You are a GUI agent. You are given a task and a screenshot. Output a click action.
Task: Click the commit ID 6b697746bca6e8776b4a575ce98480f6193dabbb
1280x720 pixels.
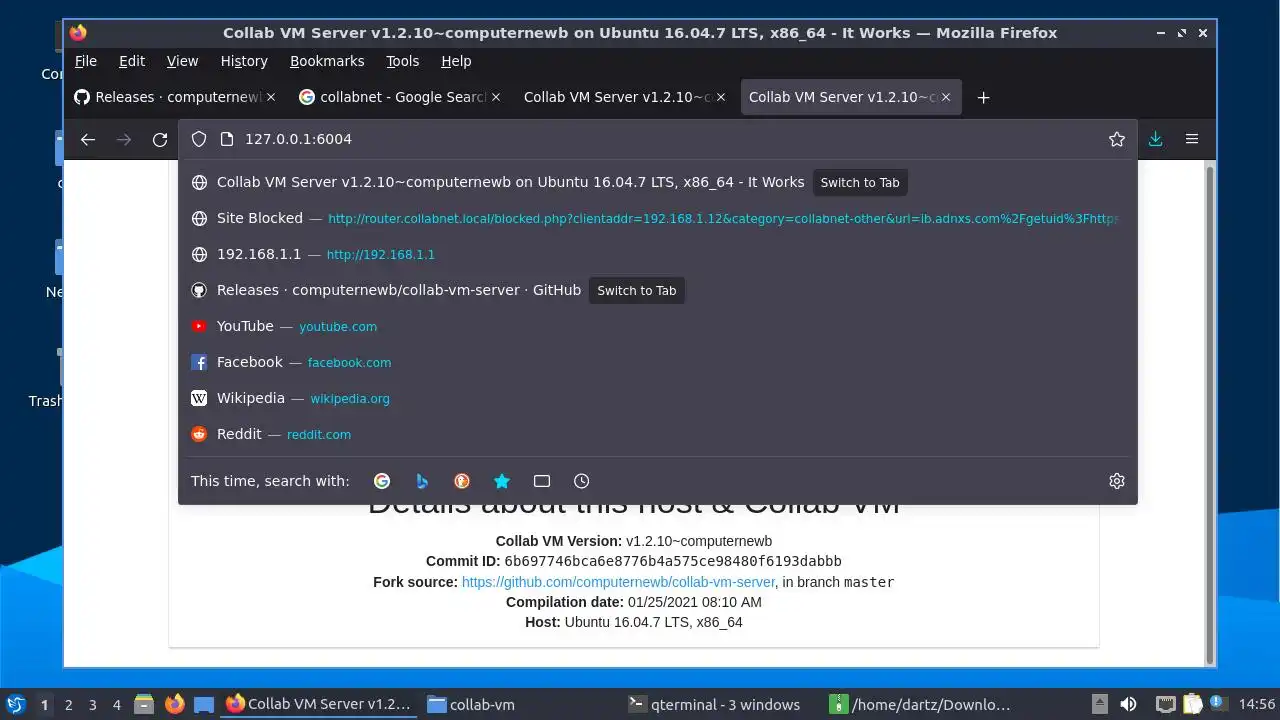pyautogui.click(x=673, y=562)
